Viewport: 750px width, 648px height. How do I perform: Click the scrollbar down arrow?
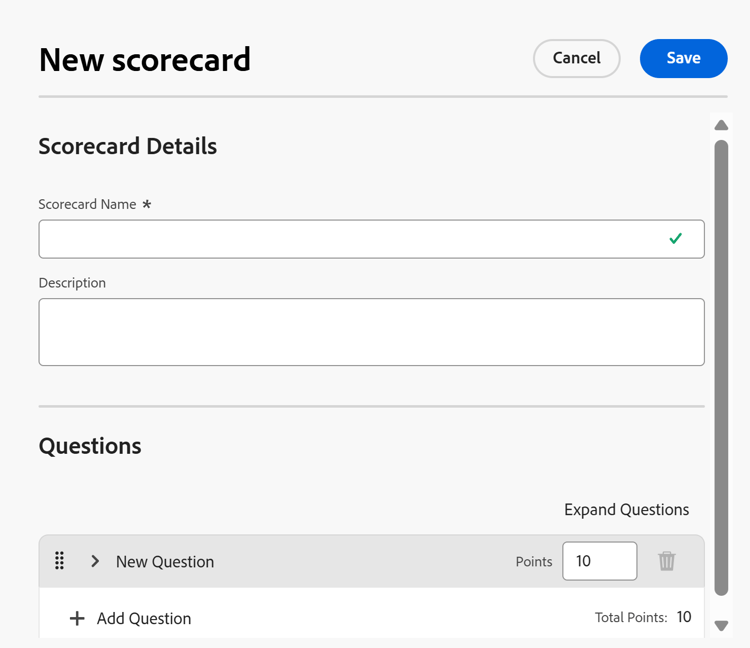coord(721,626)
